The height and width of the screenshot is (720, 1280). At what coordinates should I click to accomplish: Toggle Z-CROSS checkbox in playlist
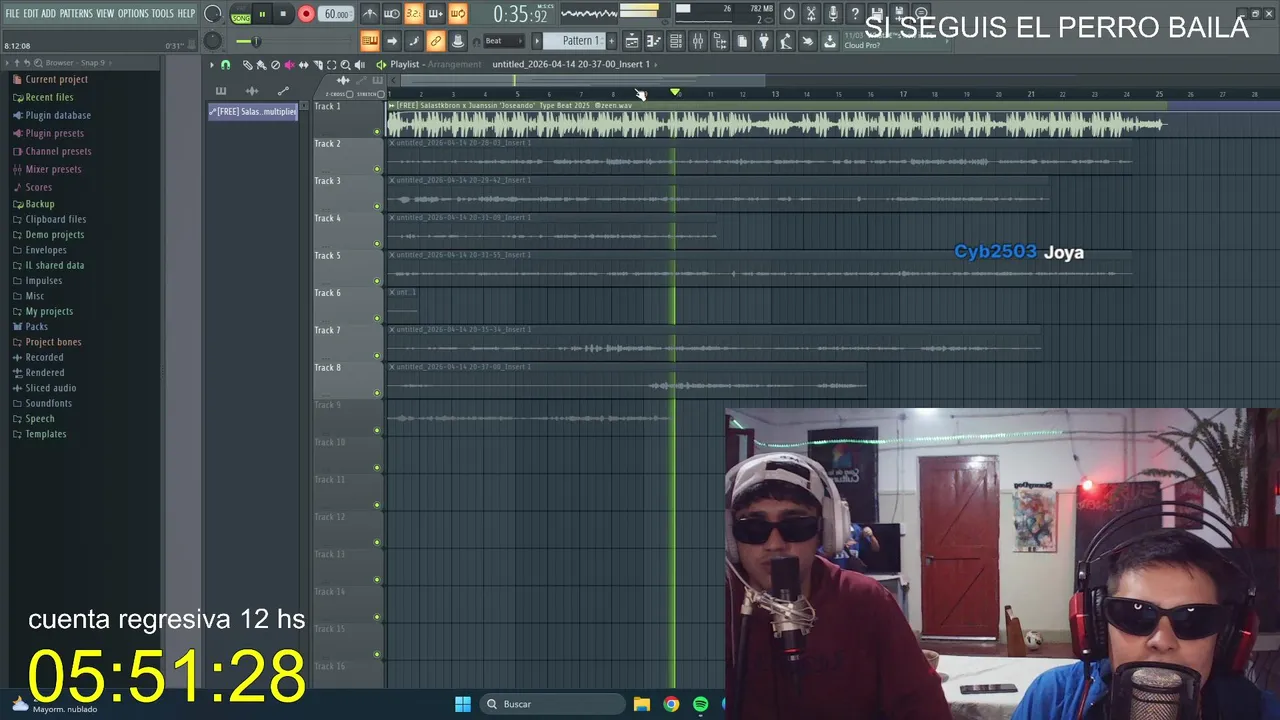tap(349, 94)
